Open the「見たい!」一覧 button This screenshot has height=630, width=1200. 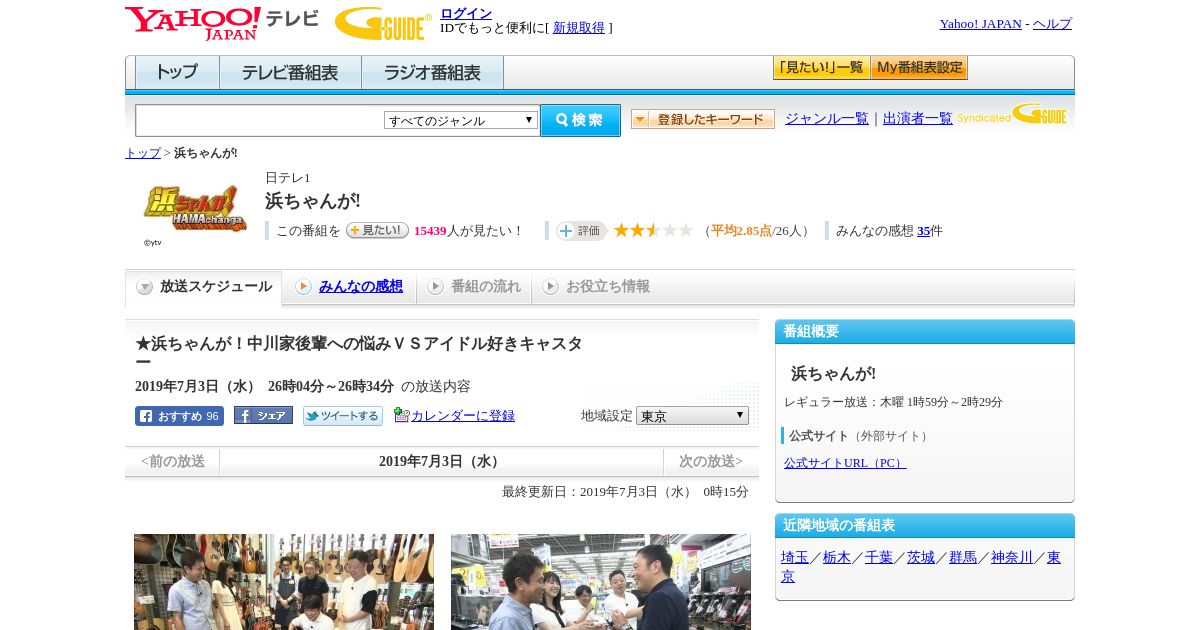point(821,68)
